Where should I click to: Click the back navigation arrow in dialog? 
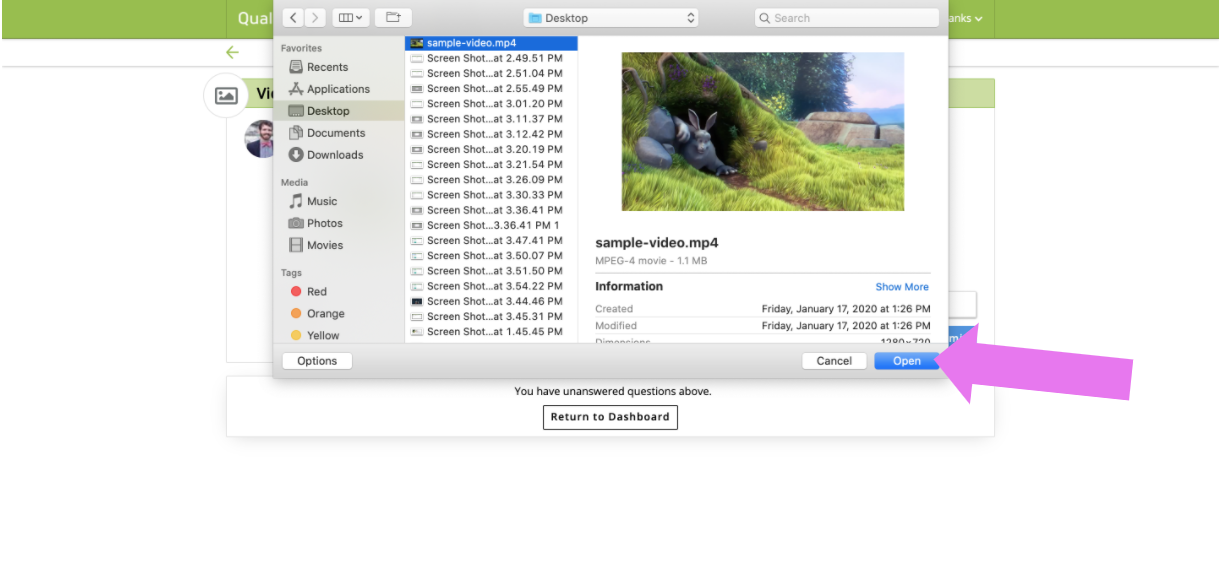point(293,18)
